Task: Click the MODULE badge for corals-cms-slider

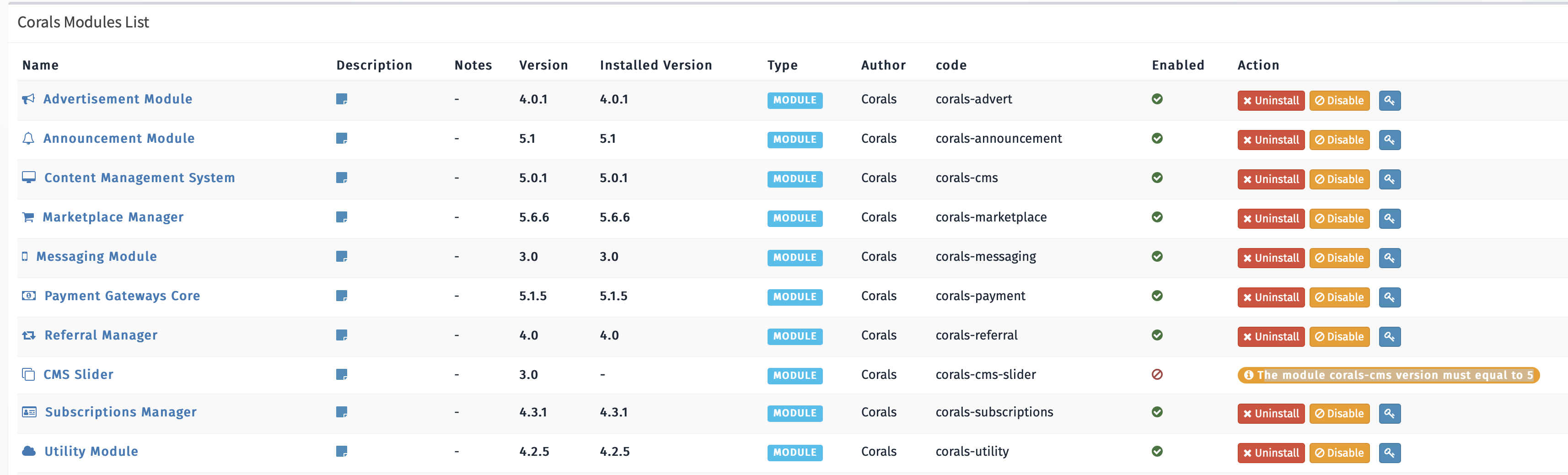Action: click(795, 376)
